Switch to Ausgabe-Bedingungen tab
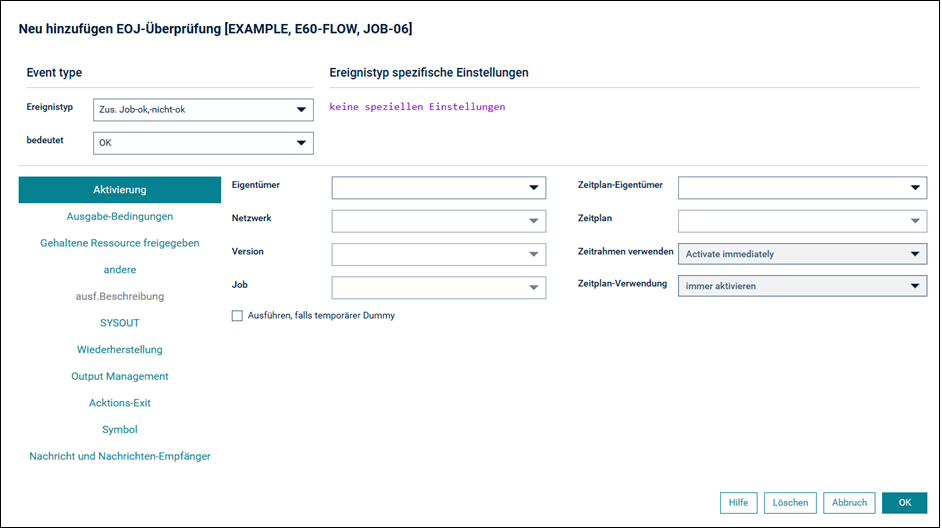 coord(120,216)
